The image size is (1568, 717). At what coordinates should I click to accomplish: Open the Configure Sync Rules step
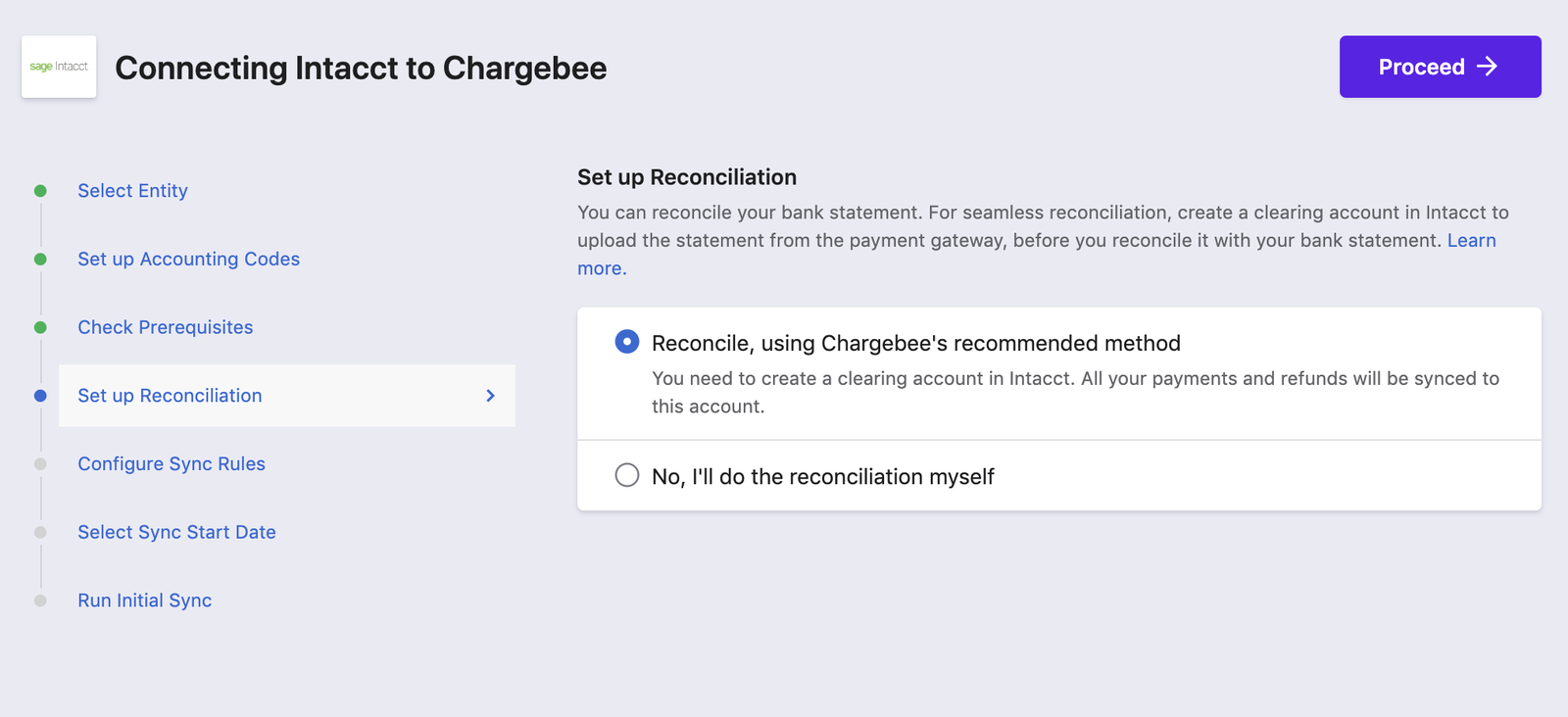[x=171, y=464]
